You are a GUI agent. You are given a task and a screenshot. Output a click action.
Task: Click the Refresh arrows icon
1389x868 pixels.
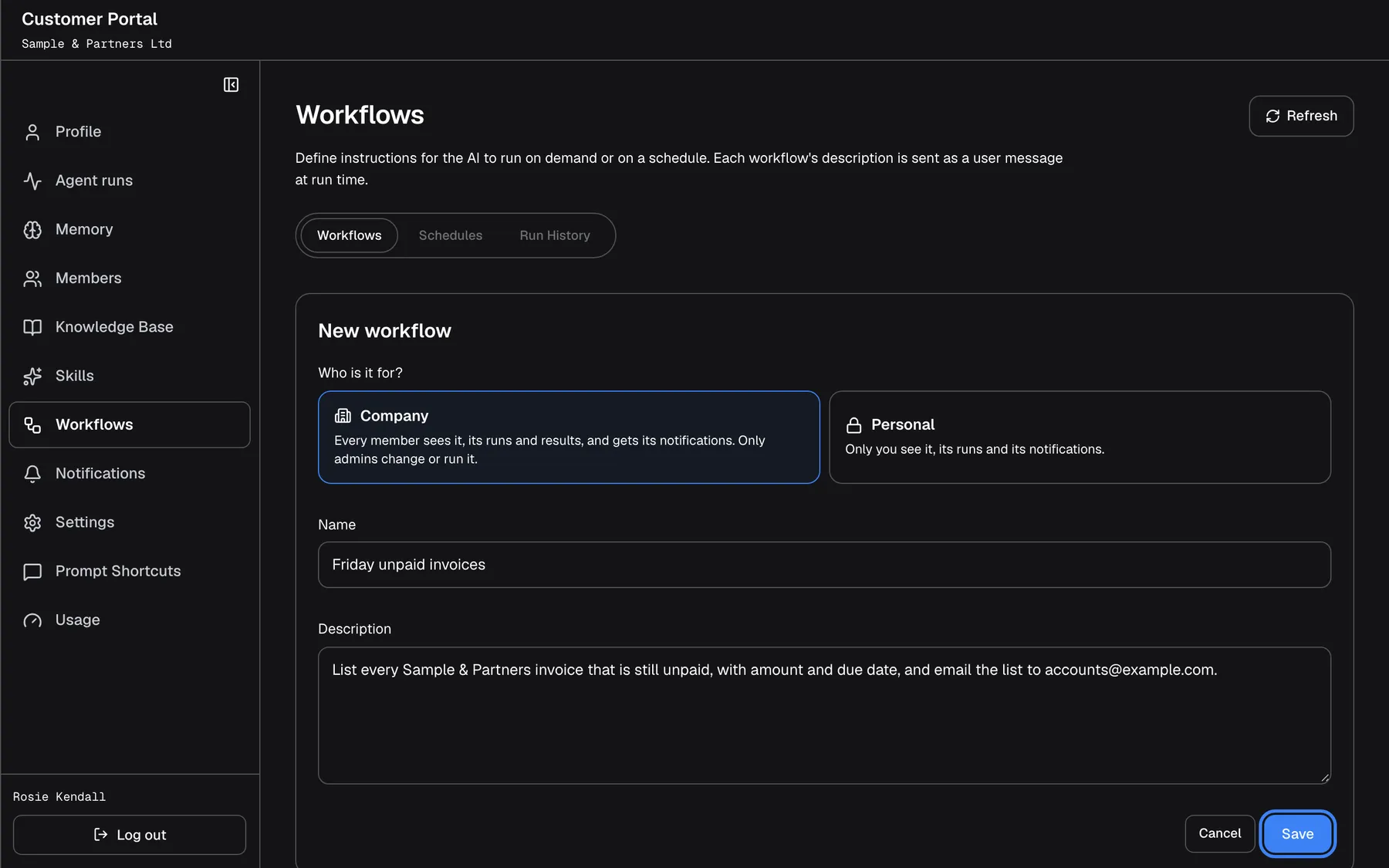[x=1272, y=116]
